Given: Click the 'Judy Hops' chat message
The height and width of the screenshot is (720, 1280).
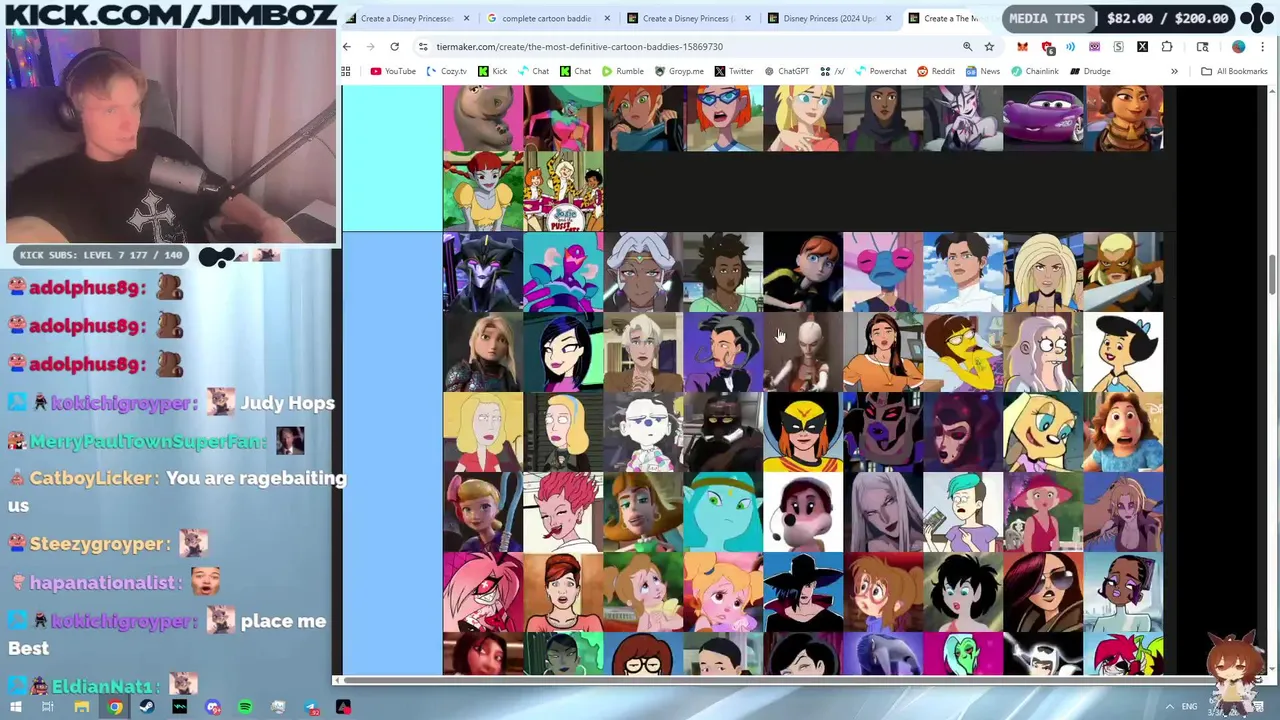Looking at the screenshot, I should pyautogui.click(x=287, y=403).
